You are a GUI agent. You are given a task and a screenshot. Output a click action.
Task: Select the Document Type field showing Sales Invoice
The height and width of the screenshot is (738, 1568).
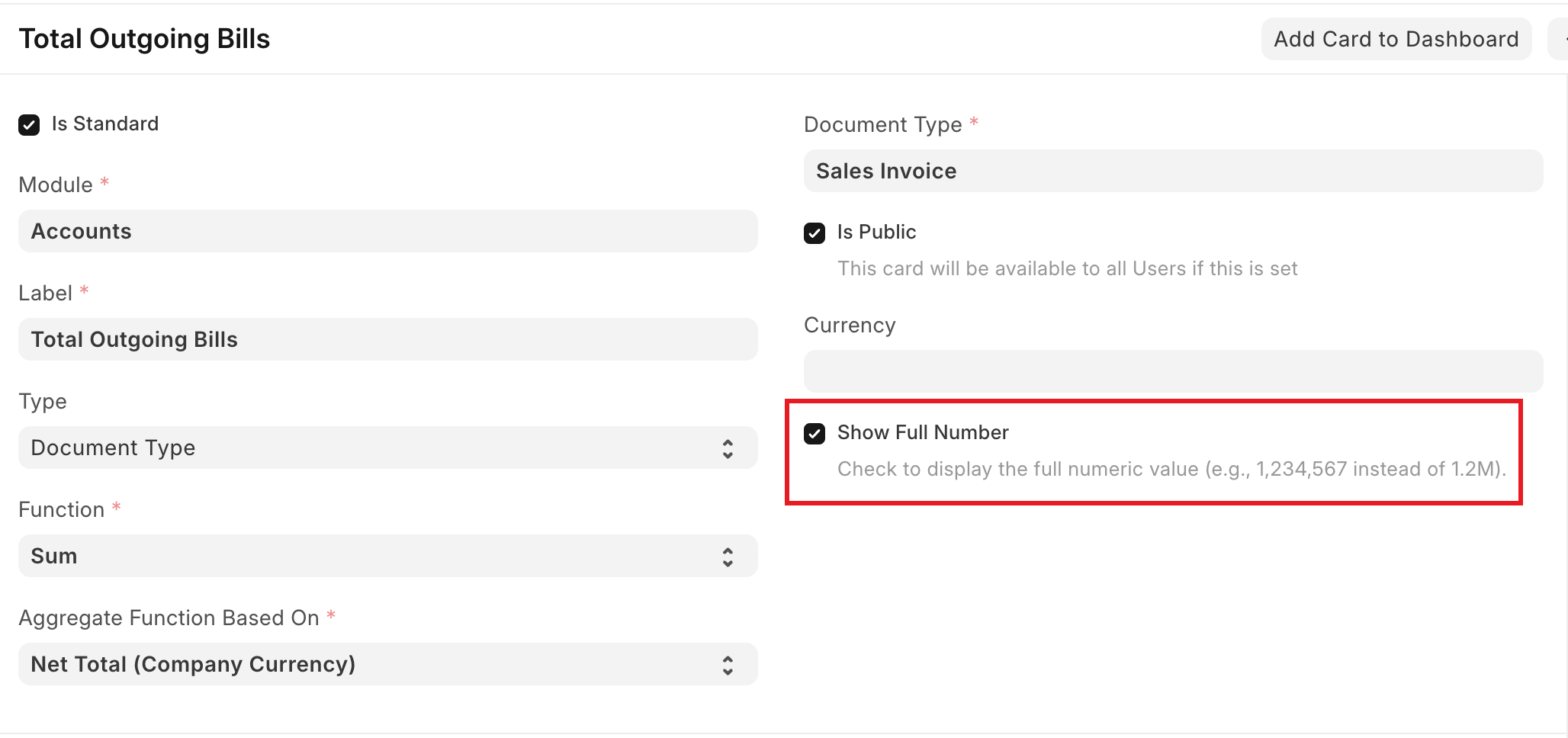coord(1173,171)
